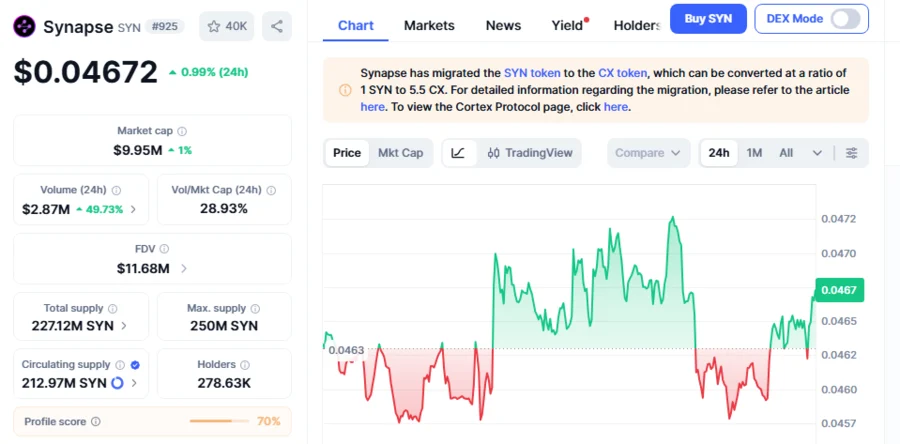Screen dimensions: 900x444
Task: Expand the time range chevron dropdown
Action: [817, 153]
